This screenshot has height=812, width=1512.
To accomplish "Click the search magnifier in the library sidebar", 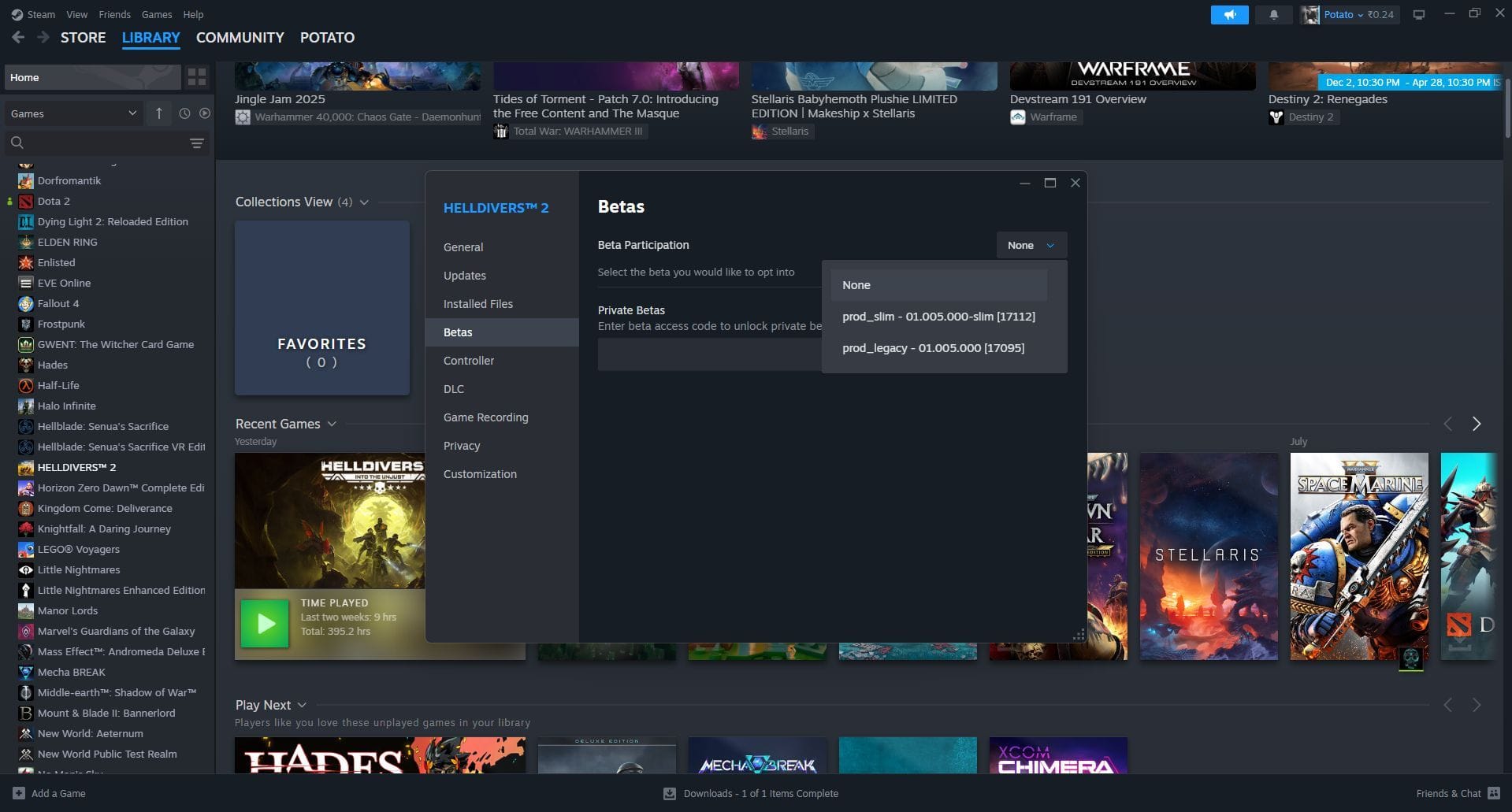I will tap(17, 143).
